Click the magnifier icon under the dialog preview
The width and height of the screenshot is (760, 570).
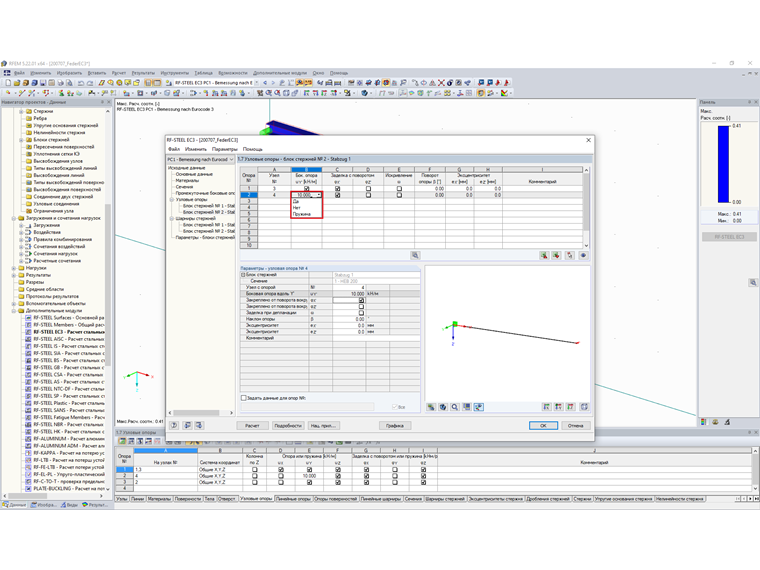(455, 407)
